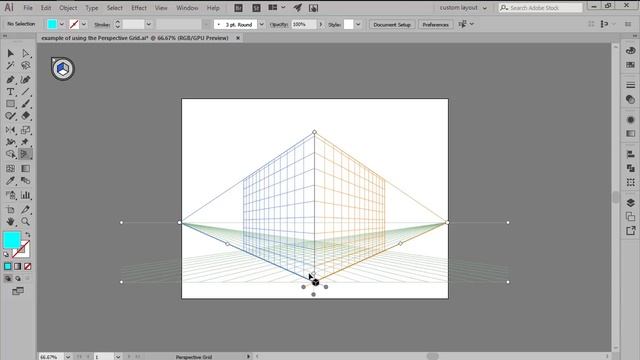Open the Effect menu
640x360 pixels.
coord(139,8)
